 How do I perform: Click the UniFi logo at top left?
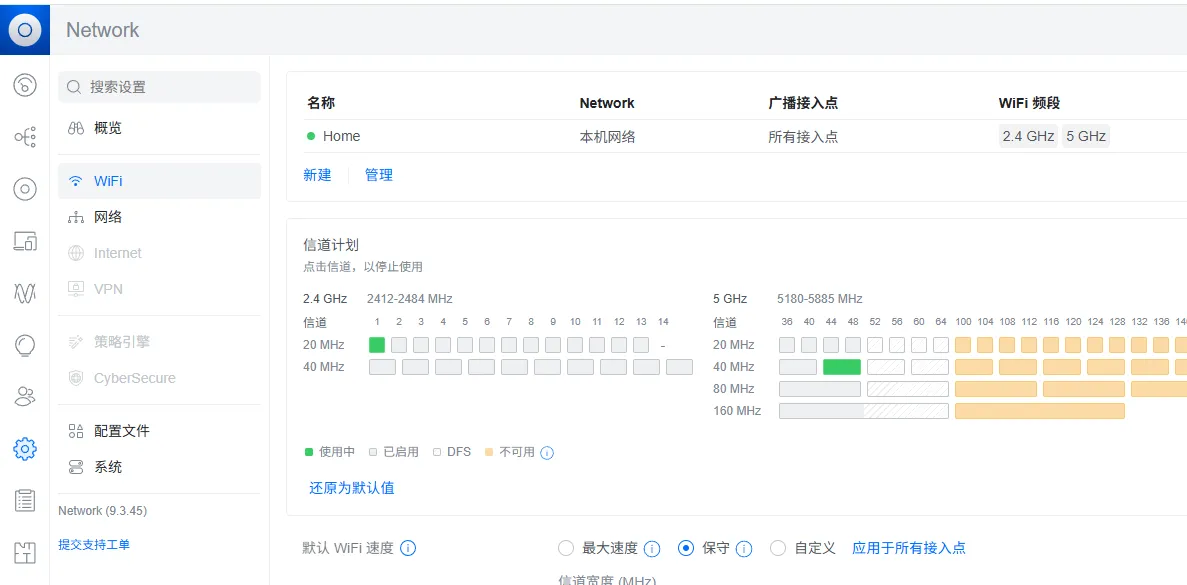25,30
